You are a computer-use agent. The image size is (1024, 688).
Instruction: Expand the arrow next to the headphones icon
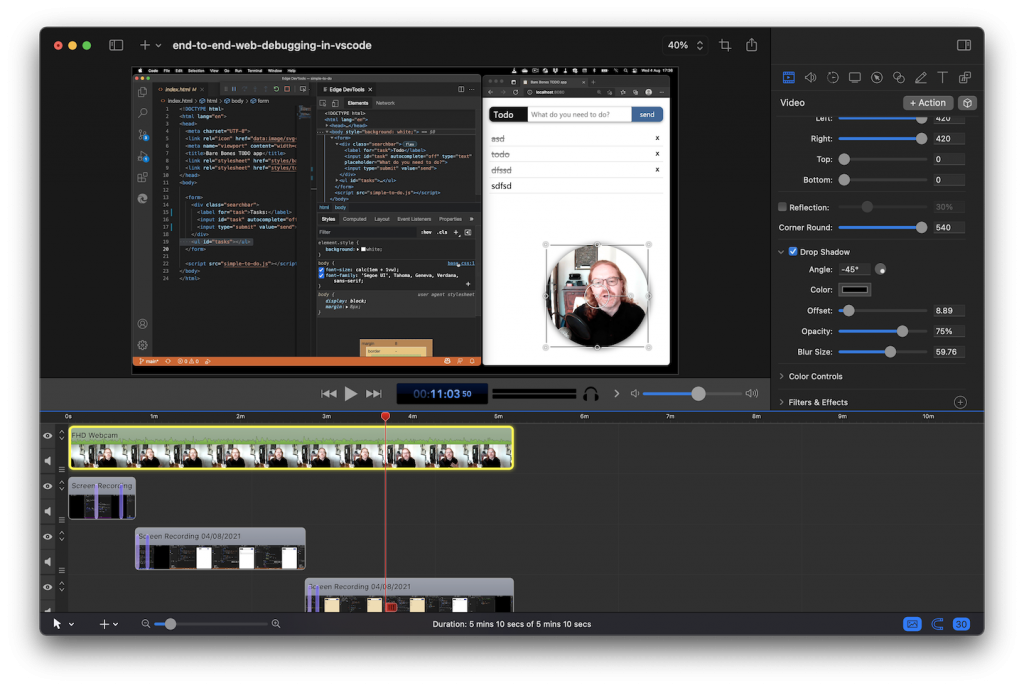(616, 394)
